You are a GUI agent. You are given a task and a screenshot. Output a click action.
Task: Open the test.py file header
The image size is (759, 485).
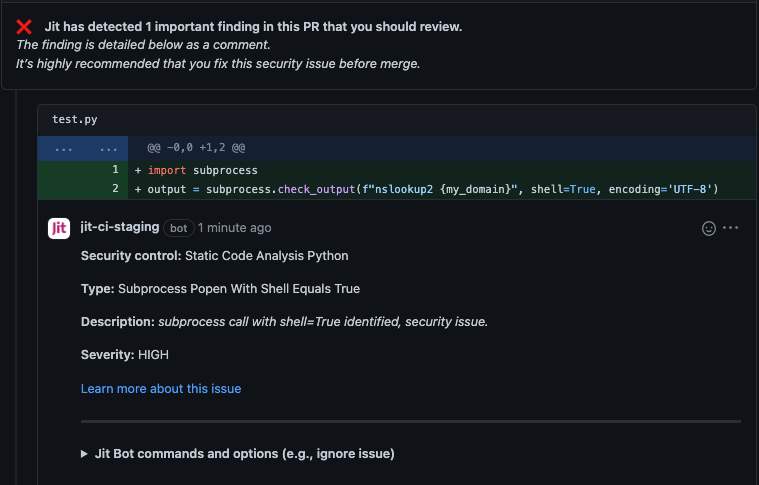[75, 119]
